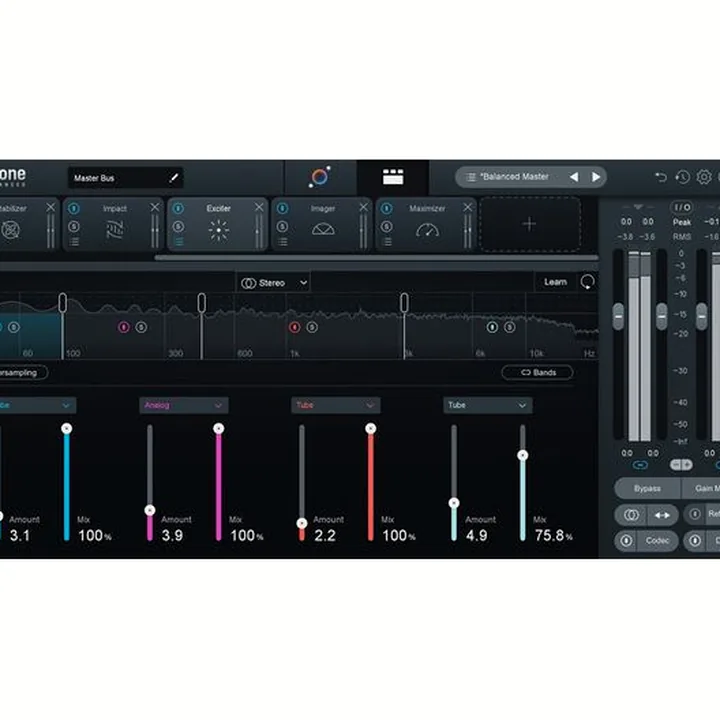Screen dimensions: 720x720
Task: Toggle the Codec power icon
Action: 626,540
